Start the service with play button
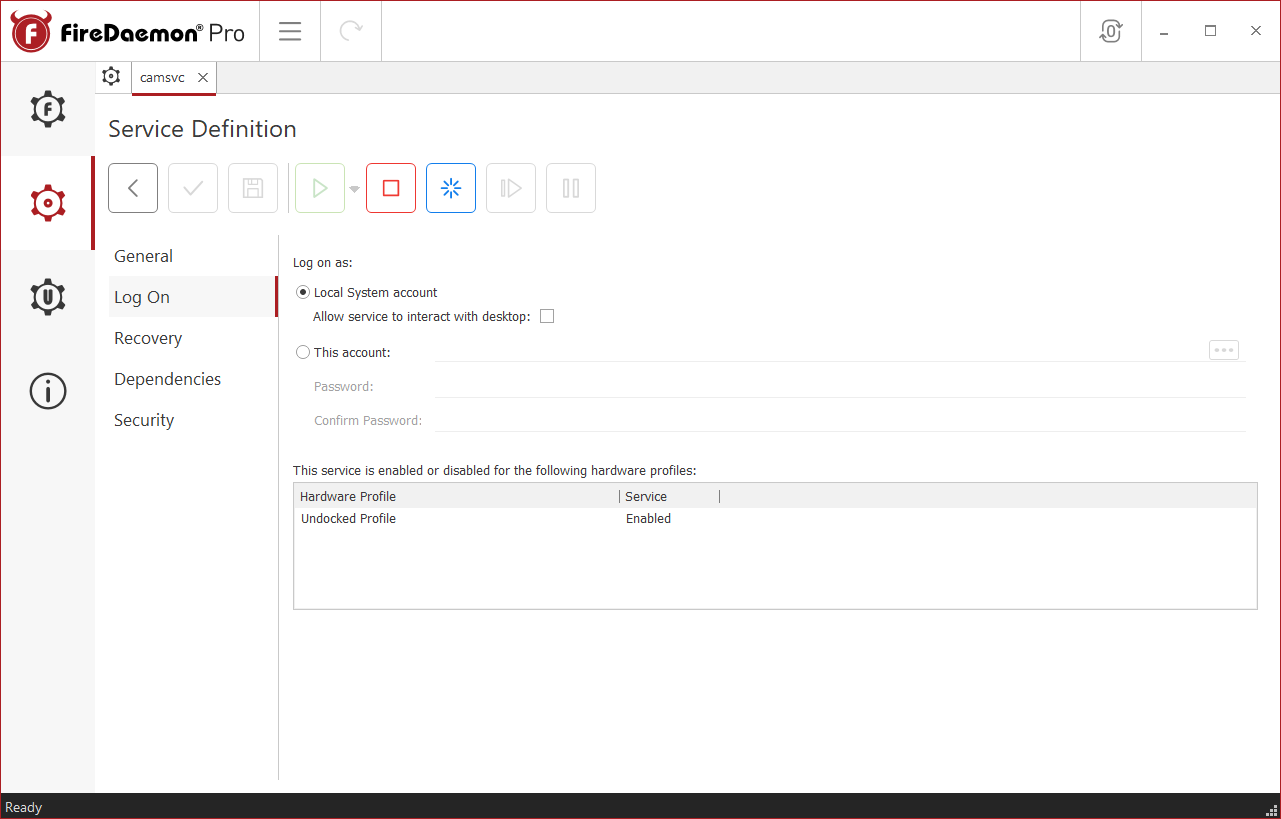The height and width of the screenshot is (819, 1281). click(320, 188)
